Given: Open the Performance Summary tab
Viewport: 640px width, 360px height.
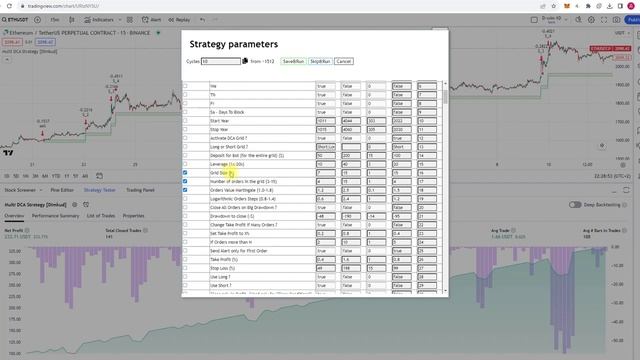Looking at the screenshot, I should pyautogui.click(x=56, y=216).
